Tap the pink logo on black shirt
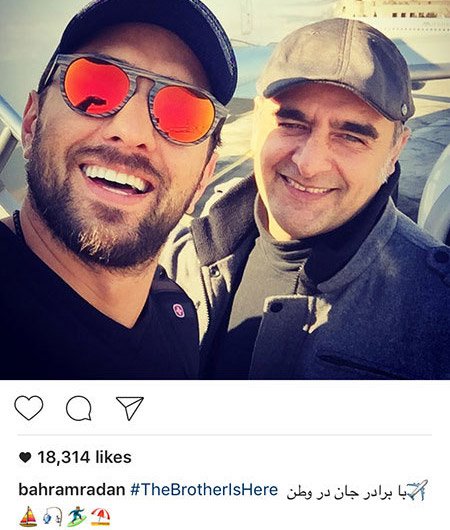The height and width of the screenshot is (530, 450). click(x=179, y=310)
